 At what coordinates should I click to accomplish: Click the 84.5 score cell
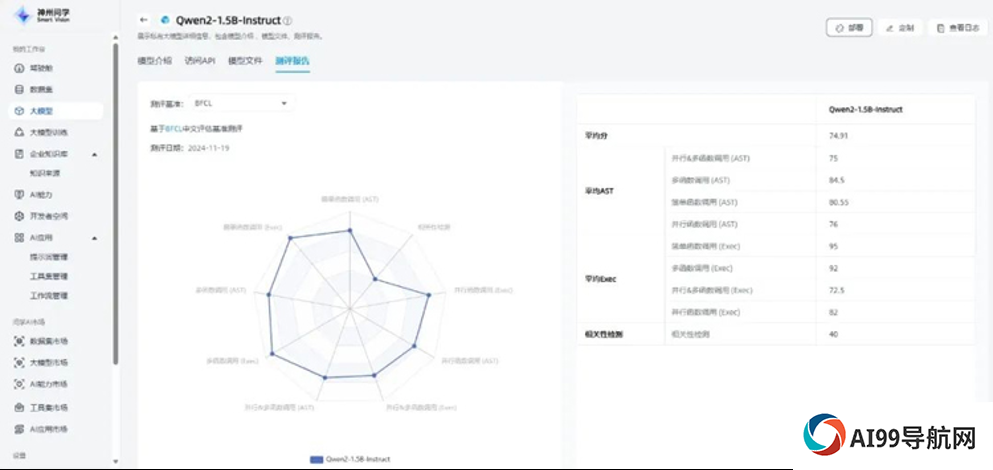tap(896, 180)
